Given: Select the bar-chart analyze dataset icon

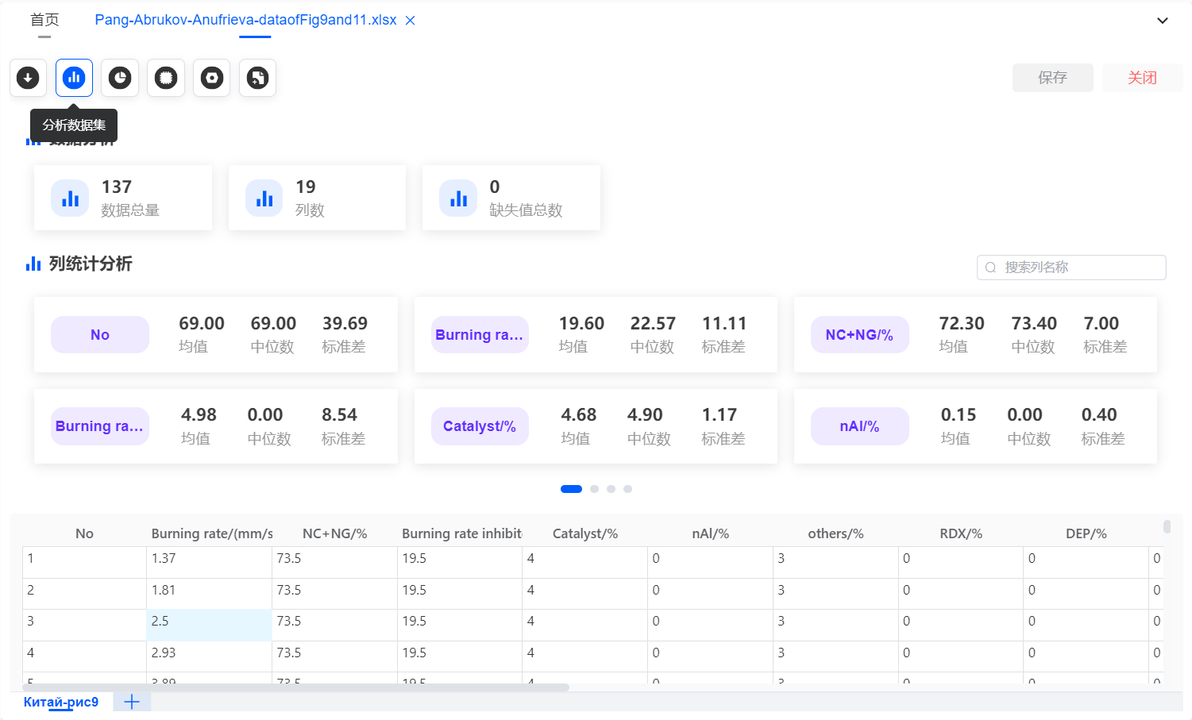Looking at the screenshot, I should tap(74, 78).
